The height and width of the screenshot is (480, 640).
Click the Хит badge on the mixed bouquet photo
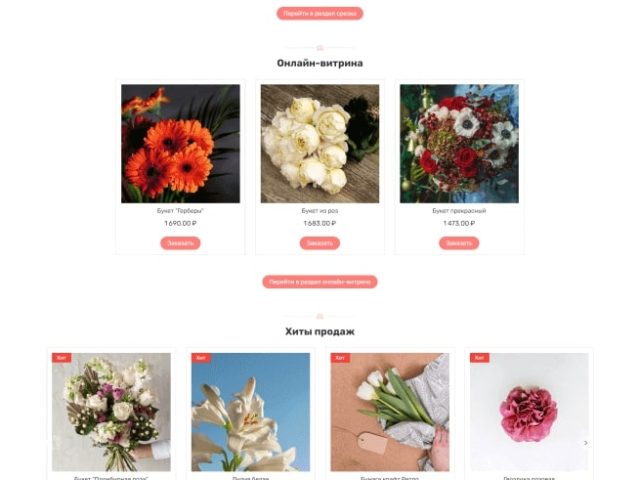point(62,358)
